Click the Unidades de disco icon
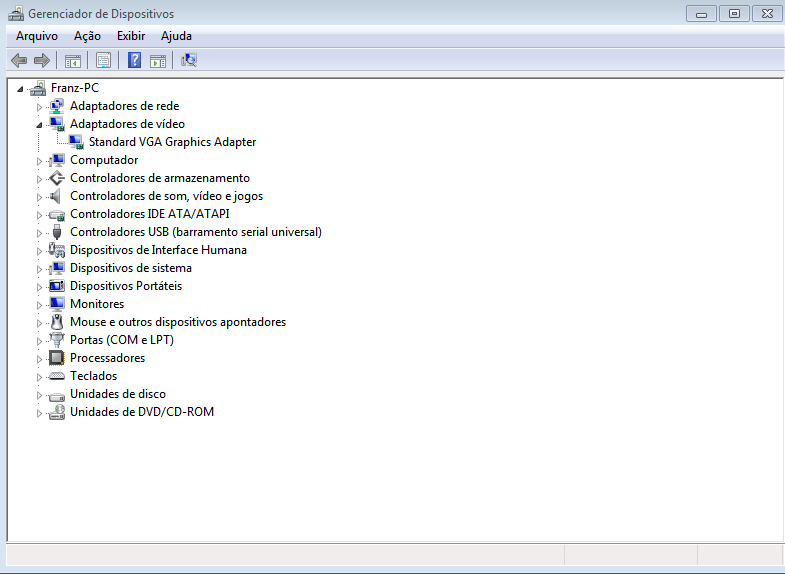Image resolution: width=785 pixels, height=574 pixels. pyautogui.click(x=57, y=396)
